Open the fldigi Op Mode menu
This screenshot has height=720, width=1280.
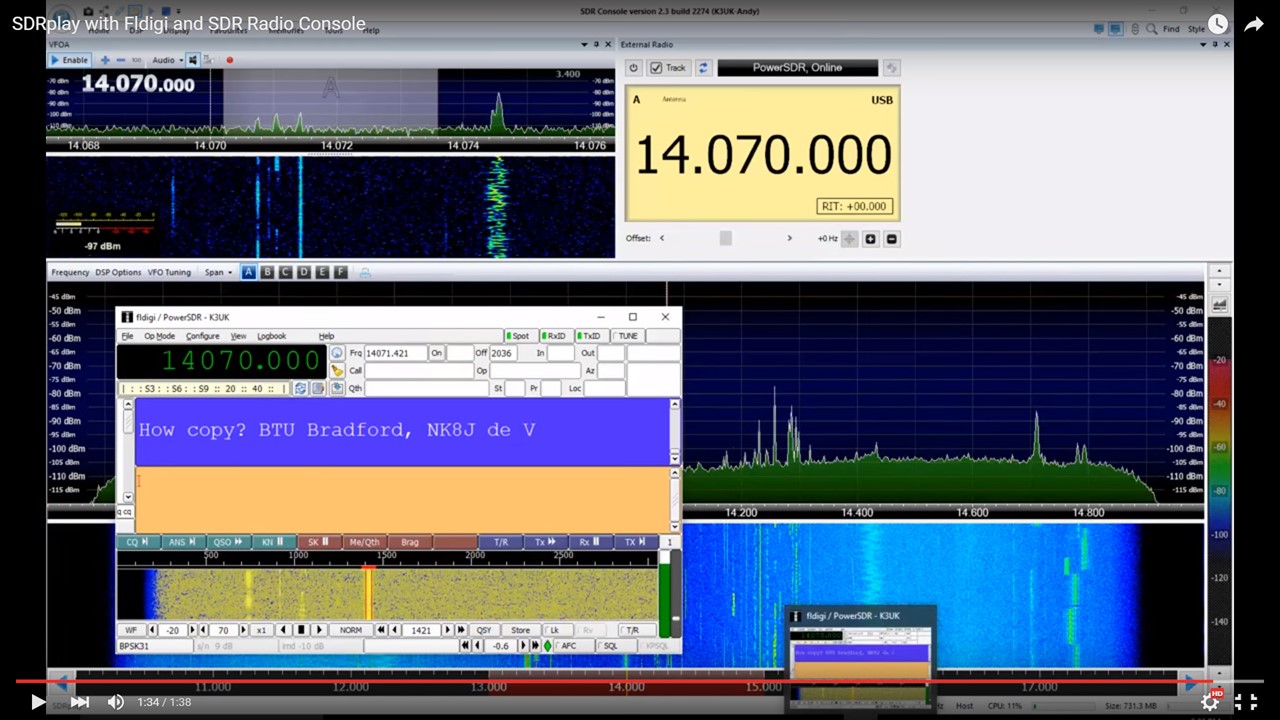pyautogui.click(x=159, y=336)
